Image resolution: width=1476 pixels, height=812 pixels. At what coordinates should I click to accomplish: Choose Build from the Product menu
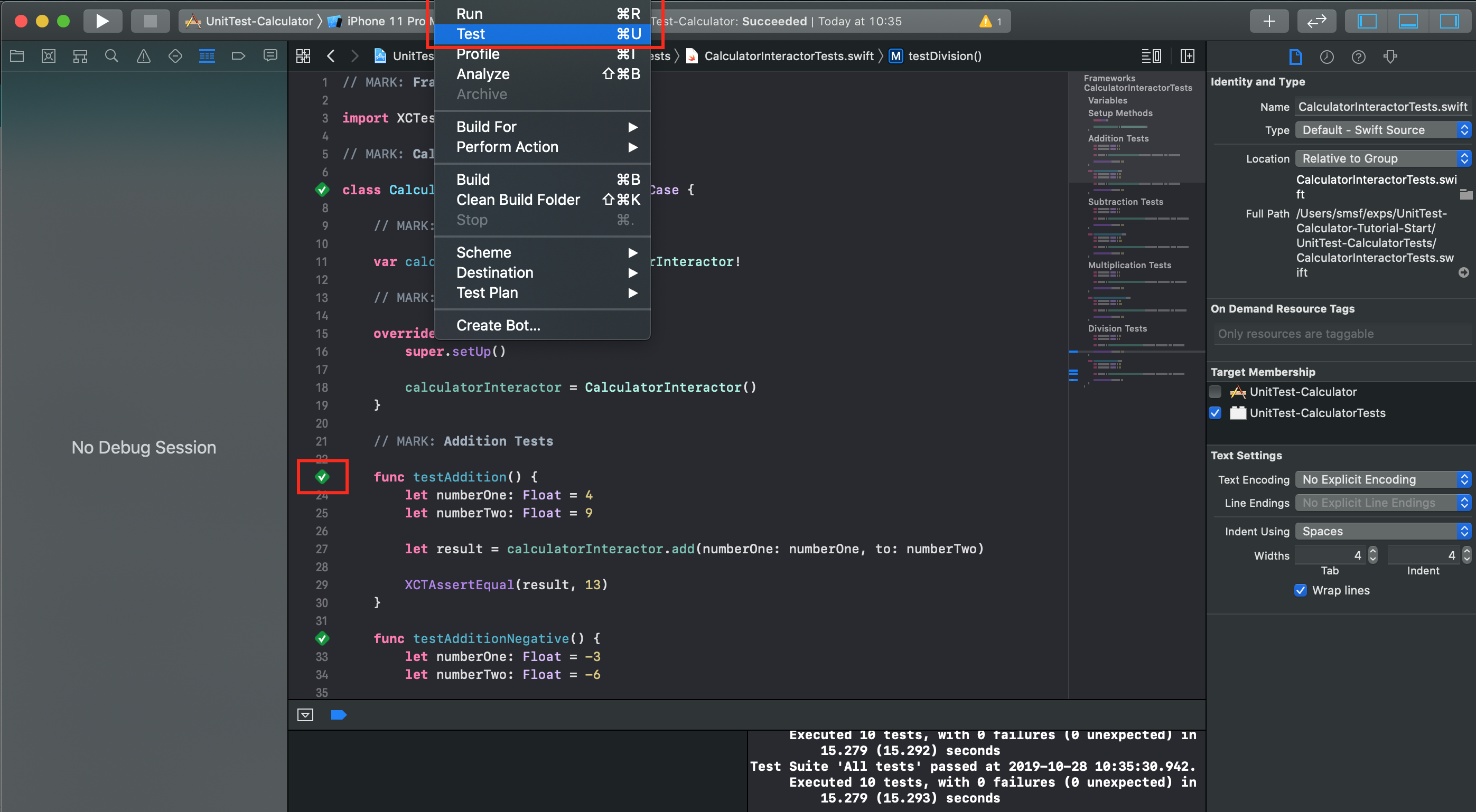point(543,179)
